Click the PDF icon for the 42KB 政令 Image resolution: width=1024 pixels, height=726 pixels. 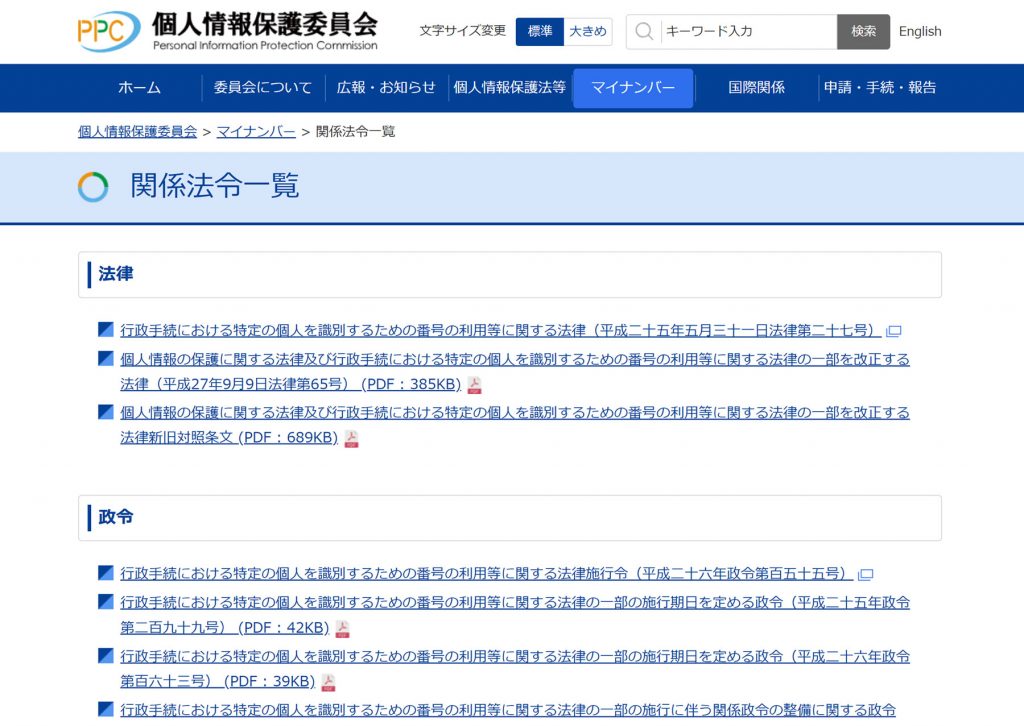point(341,628)
